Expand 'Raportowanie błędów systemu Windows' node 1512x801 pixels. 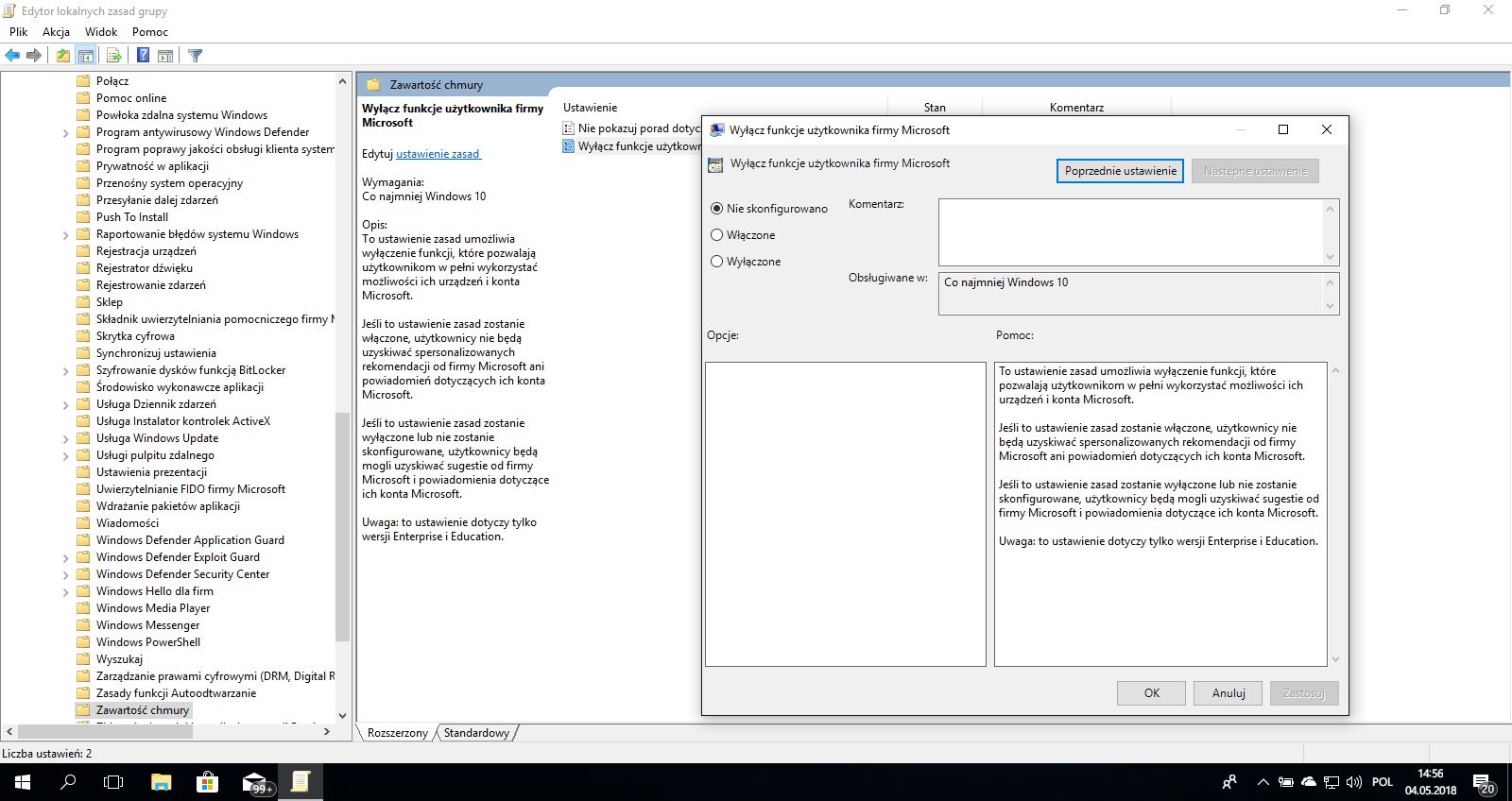(x=65, y=235)
